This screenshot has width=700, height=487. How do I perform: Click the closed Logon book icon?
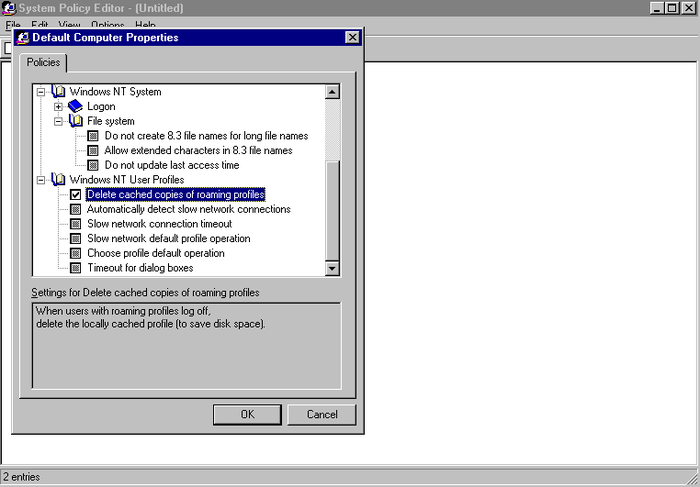75,107
